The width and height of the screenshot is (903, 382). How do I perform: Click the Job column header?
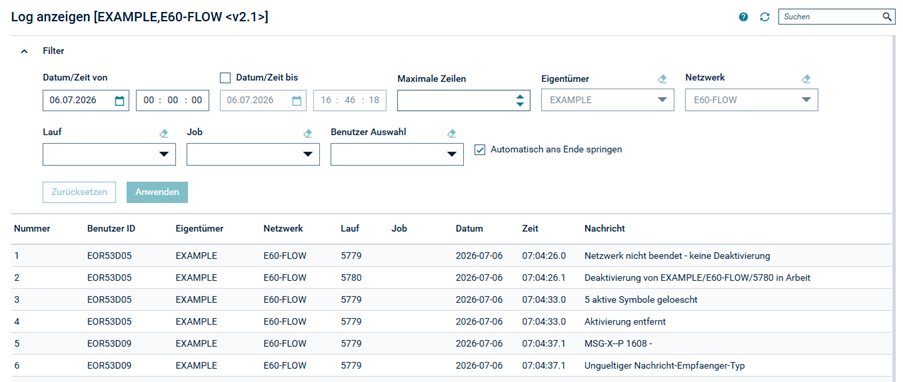click(x=399, y=229)
